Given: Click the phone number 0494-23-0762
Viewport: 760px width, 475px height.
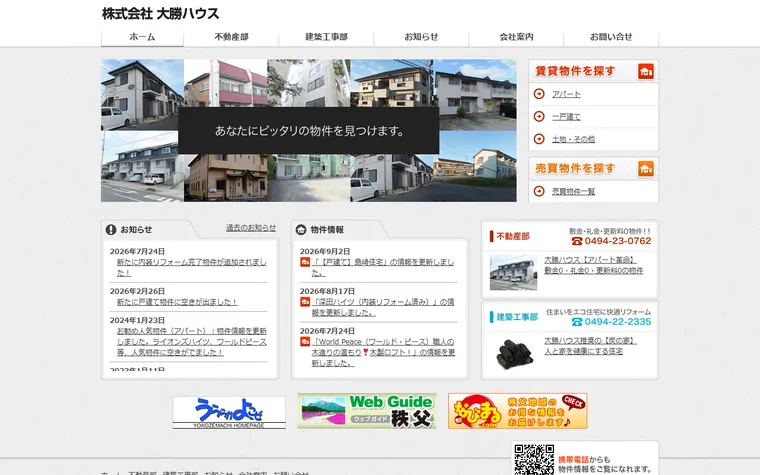Looking at the screenshot, I should [x=618, y=241].
